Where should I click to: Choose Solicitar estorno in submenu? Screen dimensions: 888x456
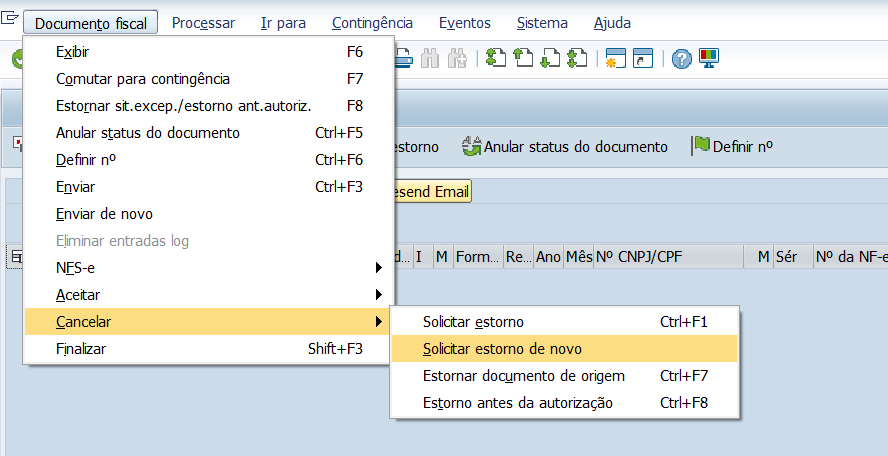click(x=564, y=322)
